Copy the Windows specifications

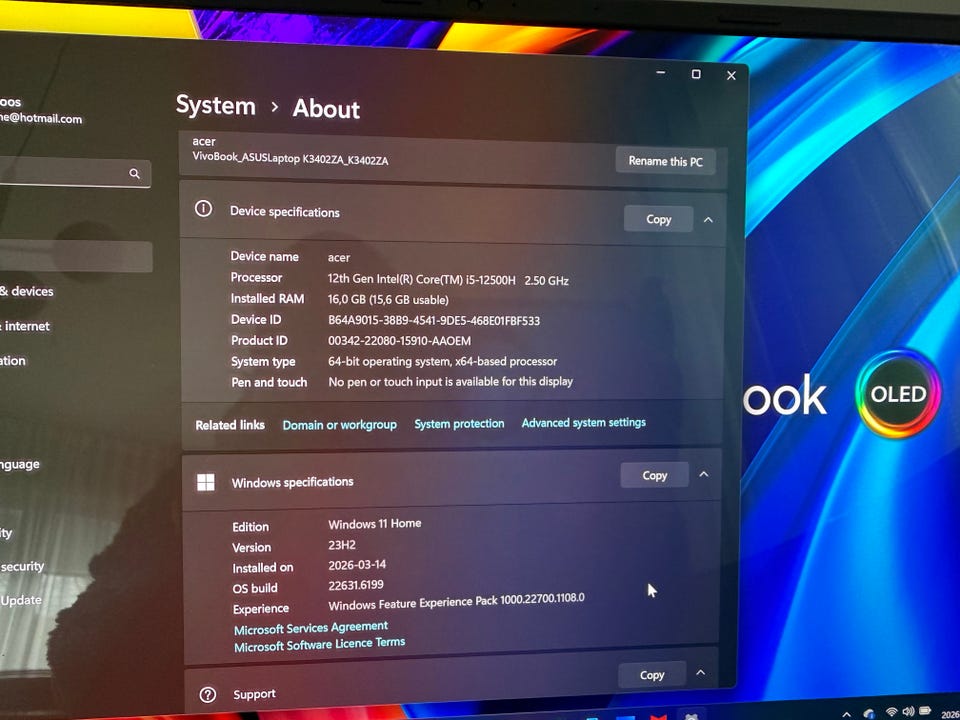coord(654,475)
